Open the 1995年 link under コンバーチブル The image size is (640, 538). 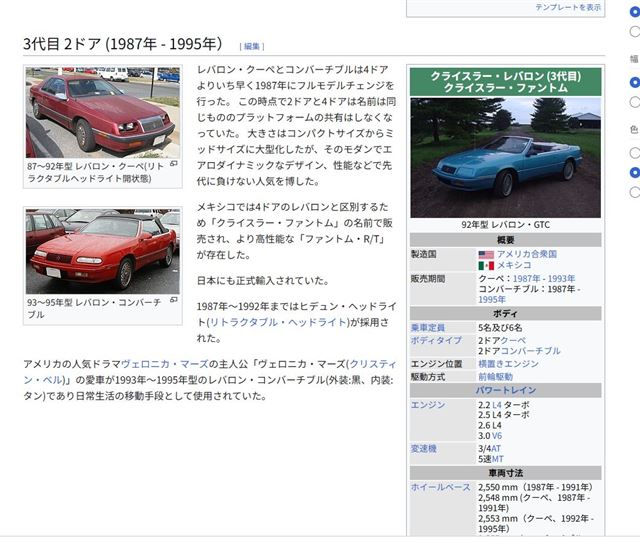tap(492, 299)
